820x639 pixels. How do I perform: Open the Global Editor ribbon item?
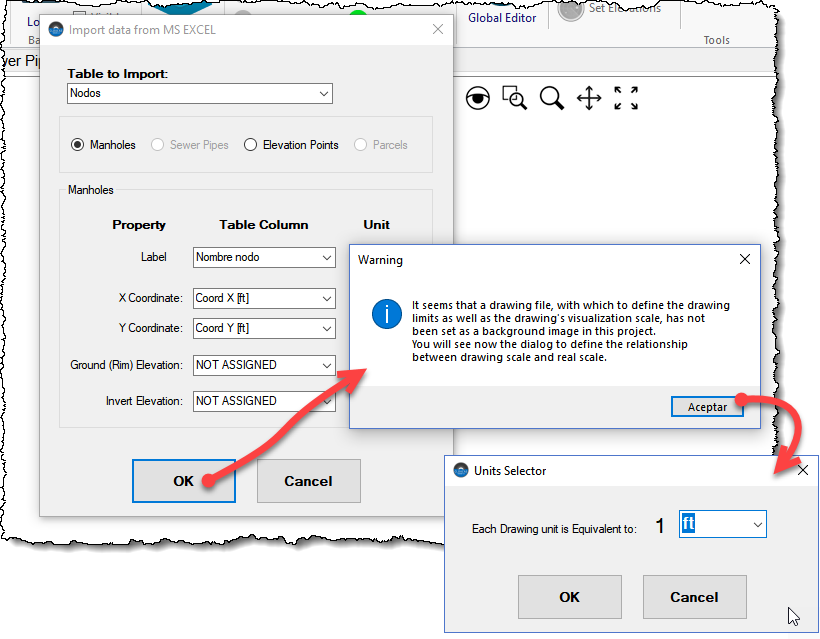(x=502, y=18)
